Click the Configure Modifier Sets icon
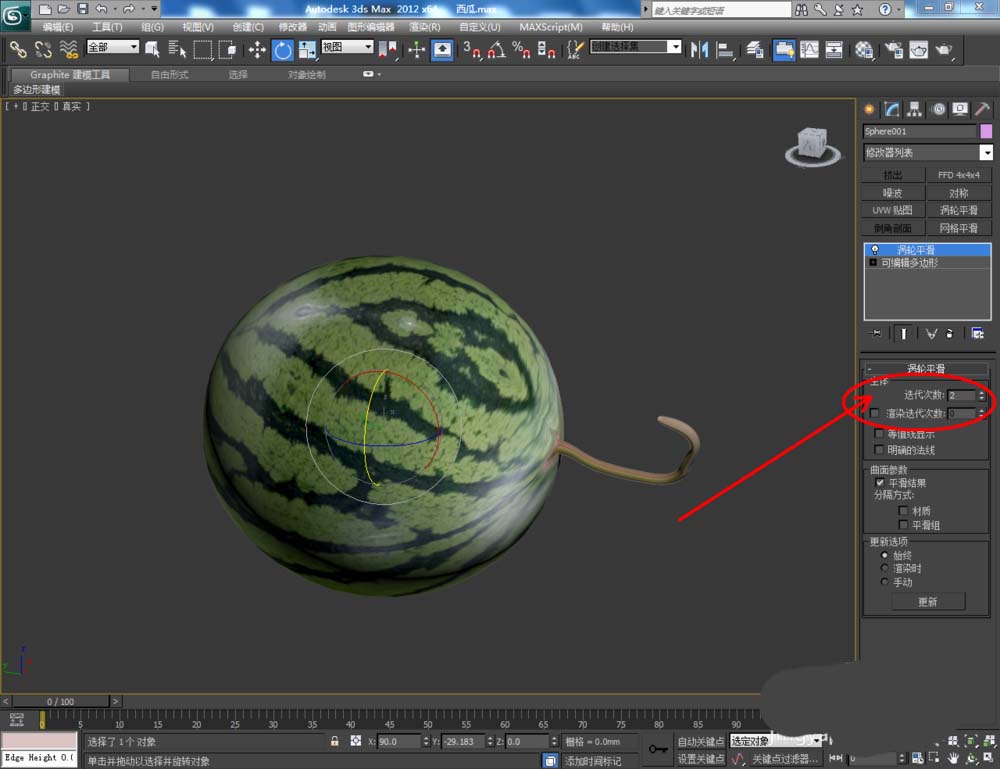 click(x=977, y=333)
